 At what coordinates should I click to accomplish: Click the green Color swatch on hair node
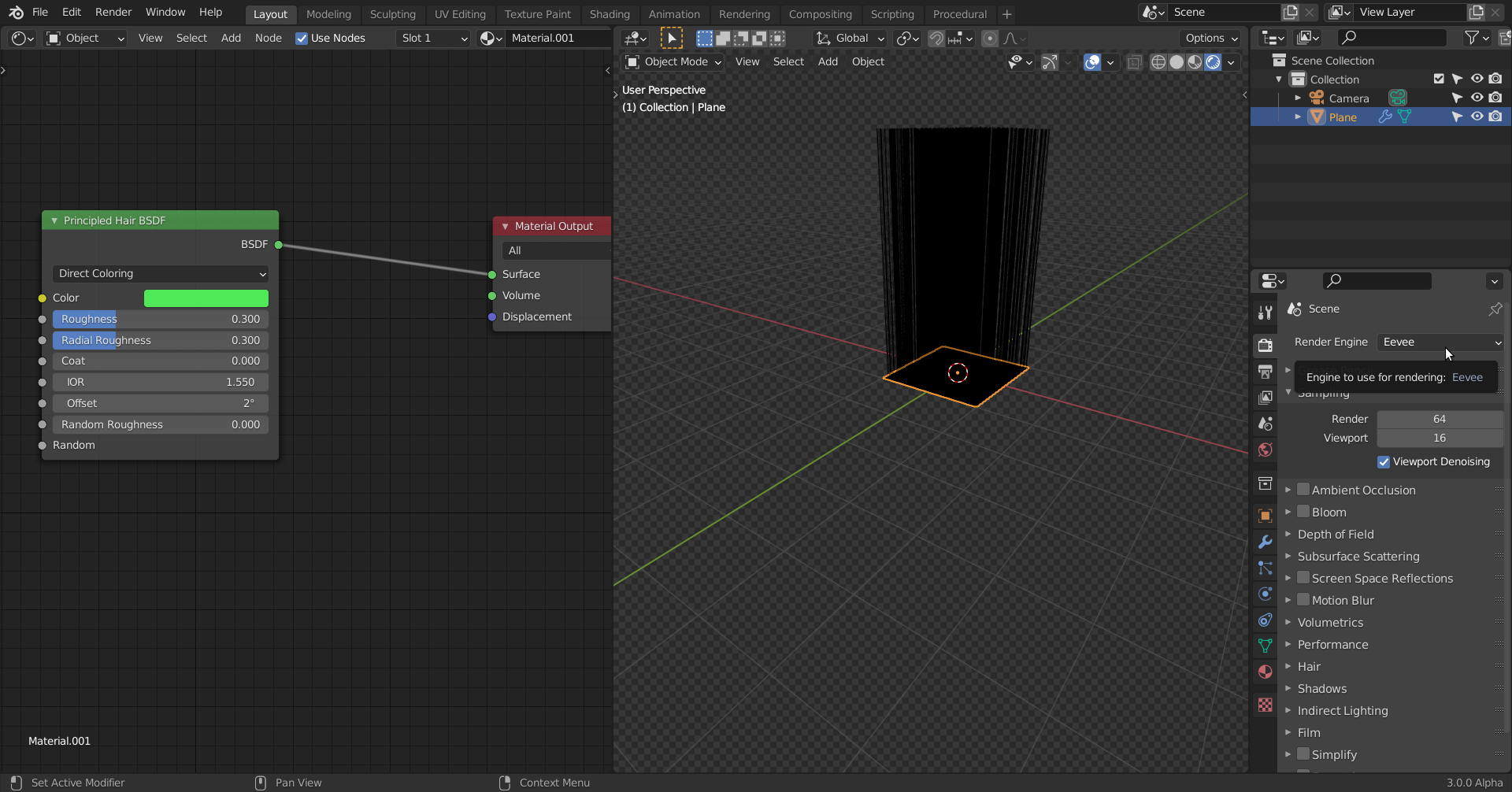point(206,298)
